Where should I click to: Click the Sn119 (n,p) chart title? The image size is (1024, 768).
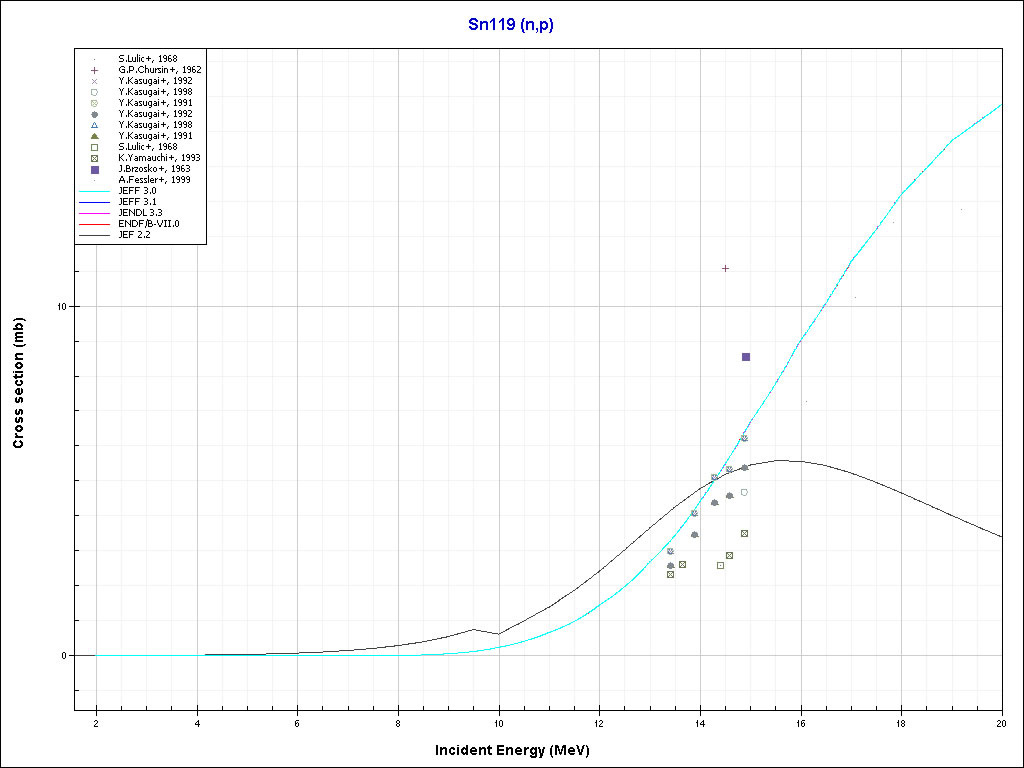click(511, 25)
